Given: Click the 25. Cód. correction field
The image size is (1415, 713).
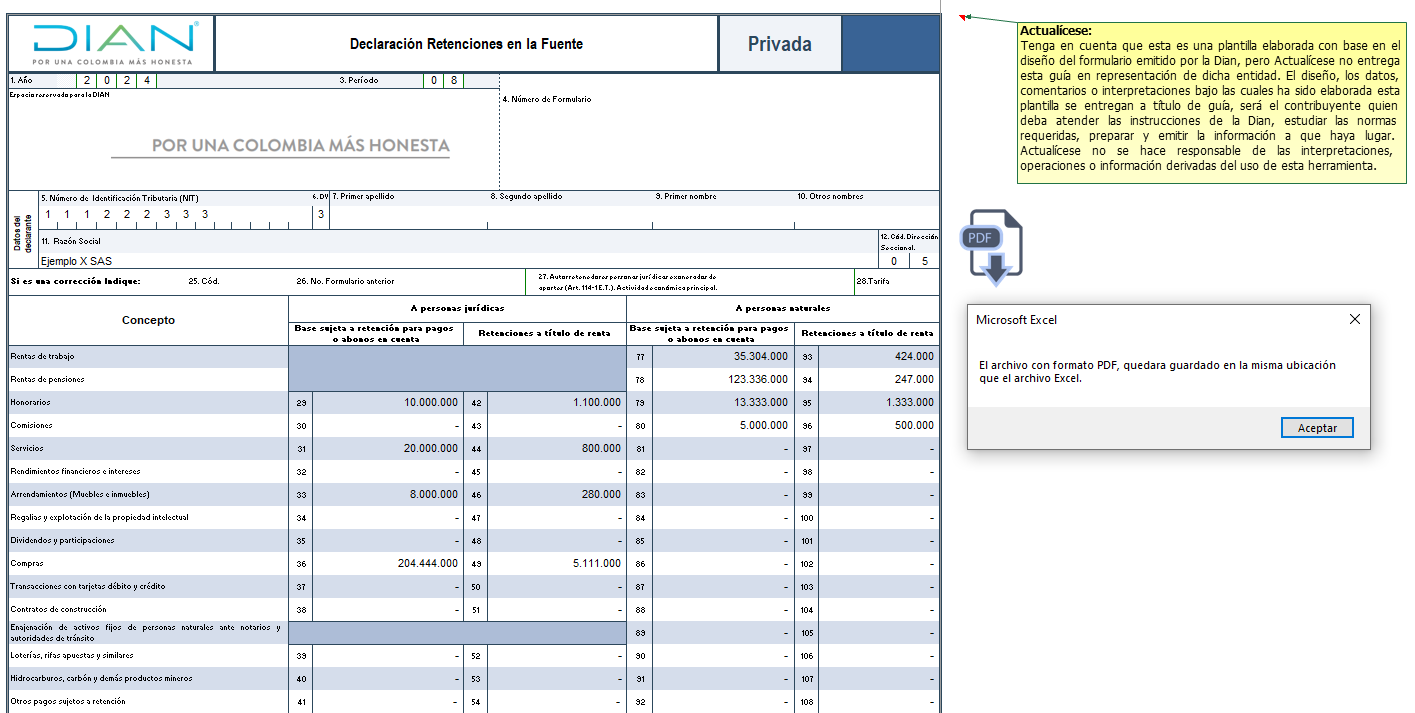Looking at the screenshot, I should [x=203, y=281].
